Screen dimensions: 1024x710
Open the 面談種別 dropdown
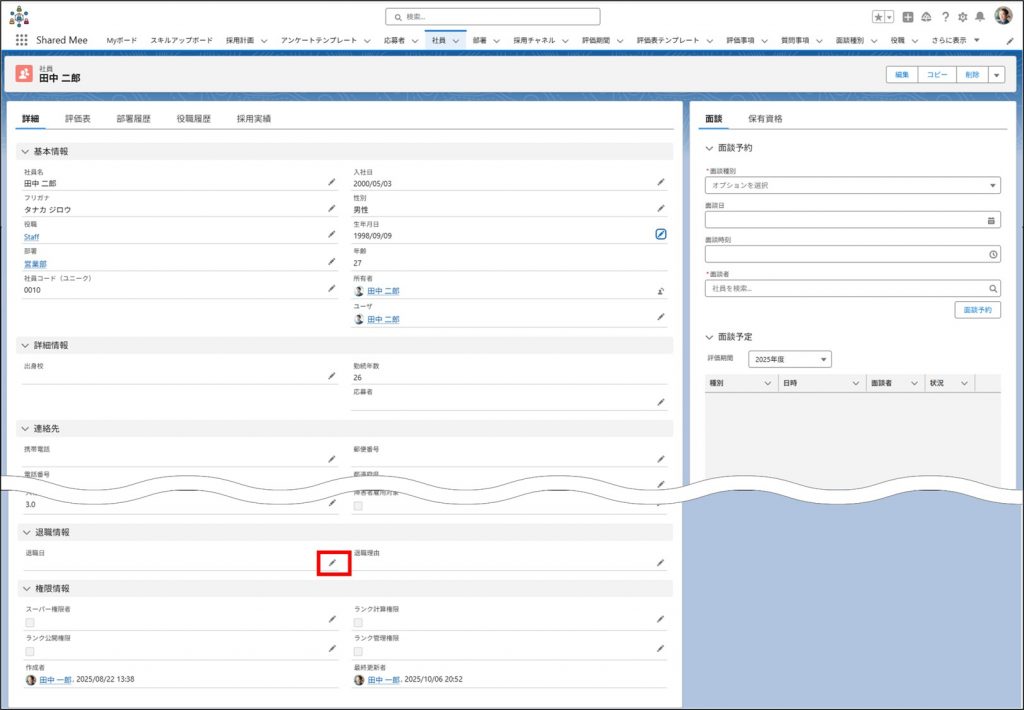coord(852,185)
